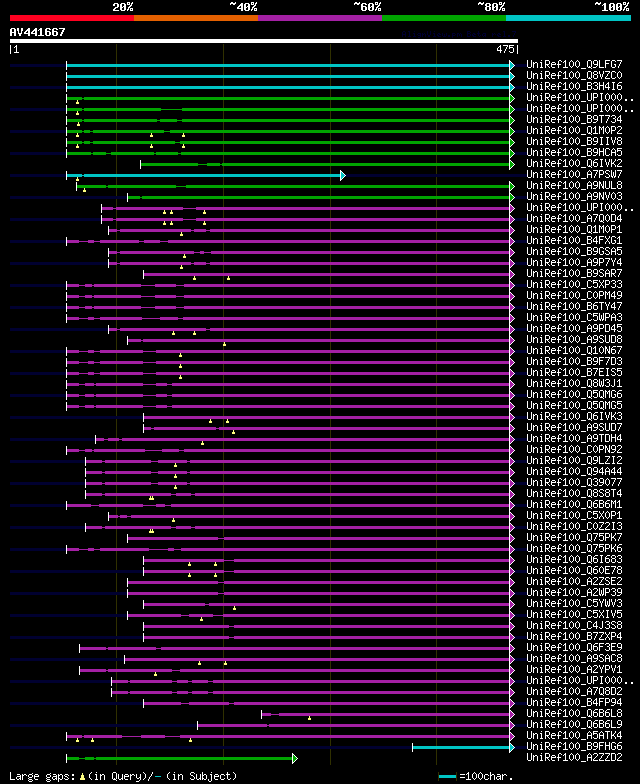Screen dimensions: 640x784
Task: Click UniRef100_A9NV03 entry
Action: pyautogui.click(x=574, y=196)
